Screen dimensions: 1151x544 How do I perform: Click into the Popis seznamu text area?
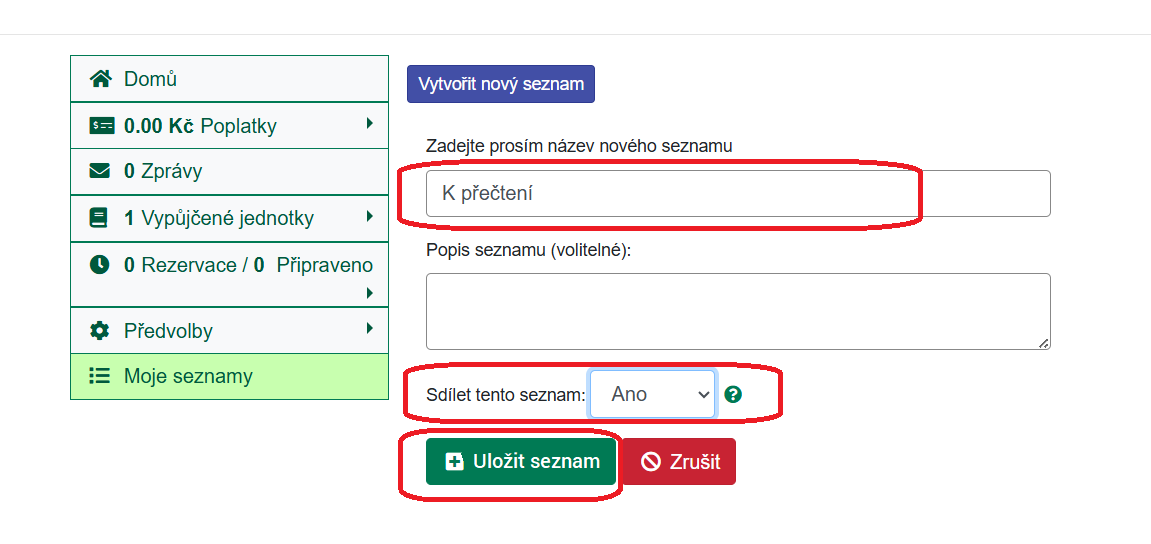coord(738,311)
